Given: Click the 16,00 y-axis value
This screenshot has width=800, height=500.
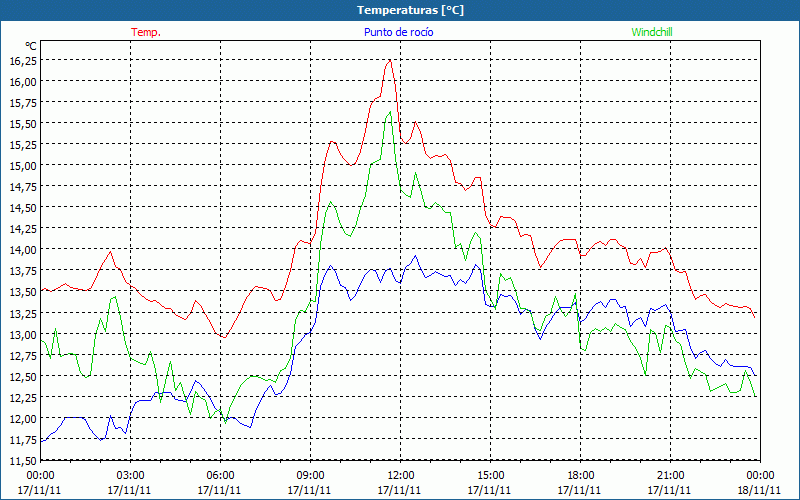Looking at the screenshot, I should tap(22, 81).
